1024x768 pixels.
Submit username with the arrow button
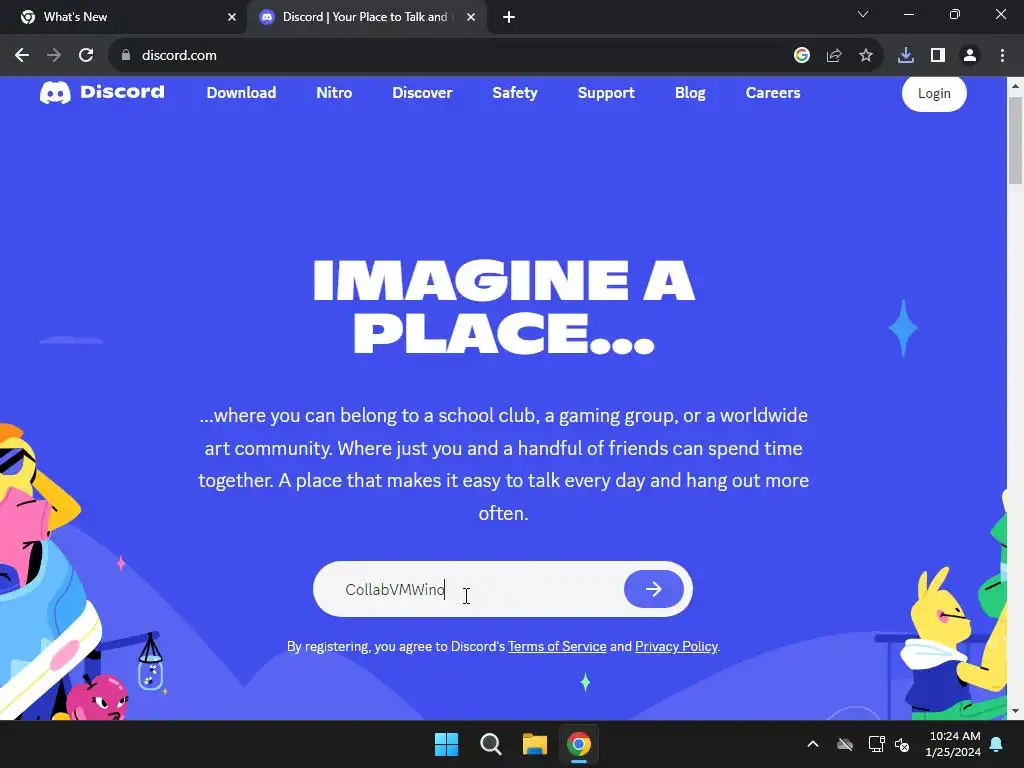[654, 589]
